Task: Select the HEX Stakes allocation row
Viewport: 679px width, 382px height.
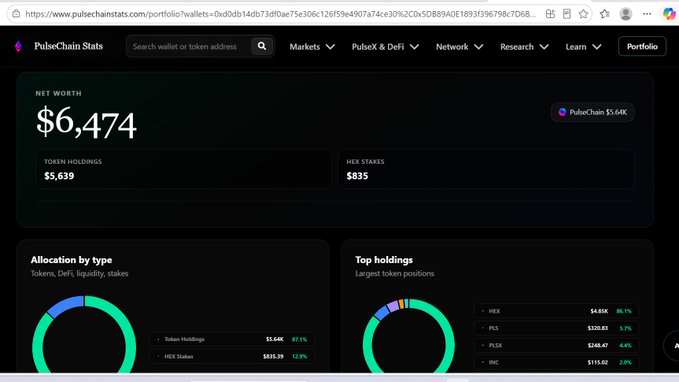Action: point(232,356)
